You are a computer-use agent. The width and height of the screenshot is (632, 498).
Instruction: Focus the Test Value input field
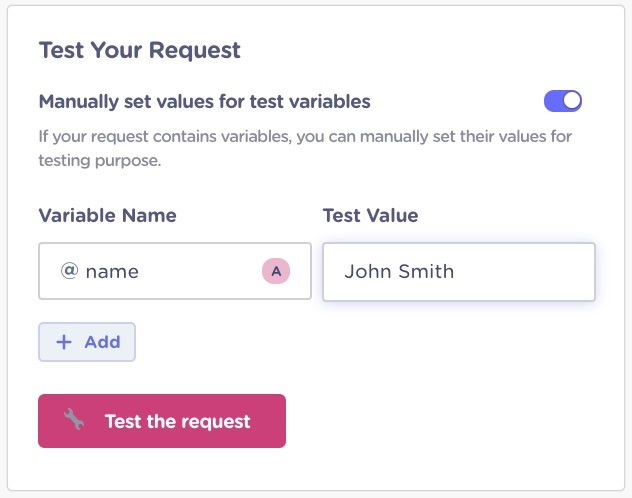(x=459, y=272)
